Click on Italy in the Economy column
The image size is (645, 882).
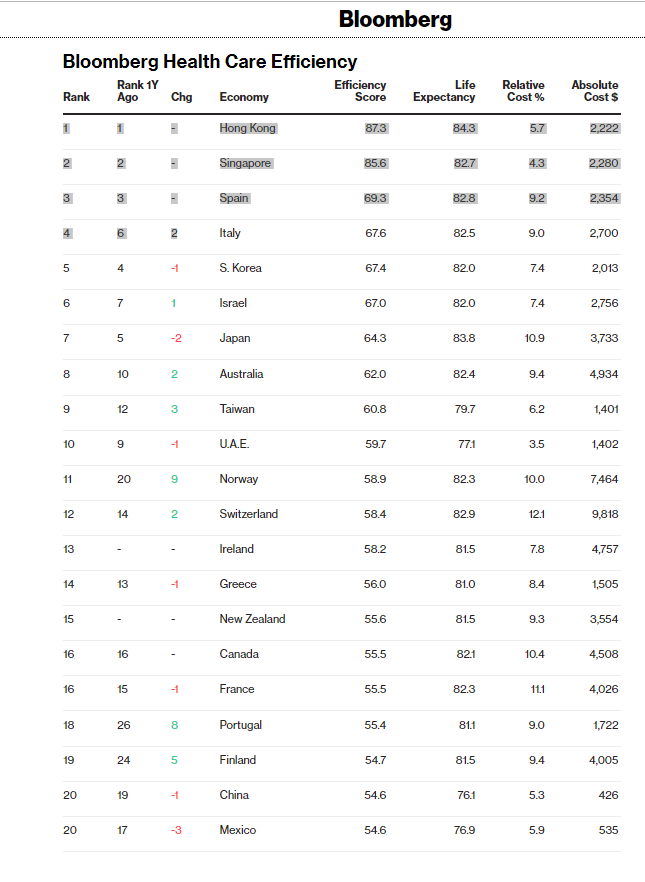230,233
